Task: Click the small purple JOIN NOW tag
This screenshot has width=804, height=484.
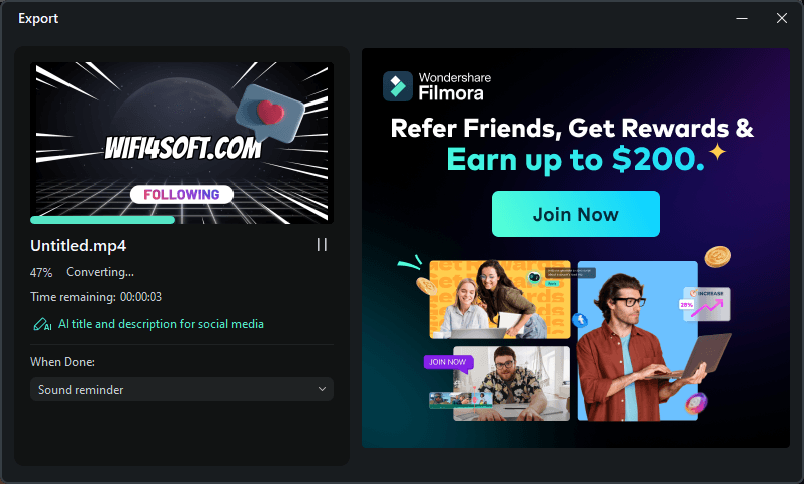Action: 447,362
